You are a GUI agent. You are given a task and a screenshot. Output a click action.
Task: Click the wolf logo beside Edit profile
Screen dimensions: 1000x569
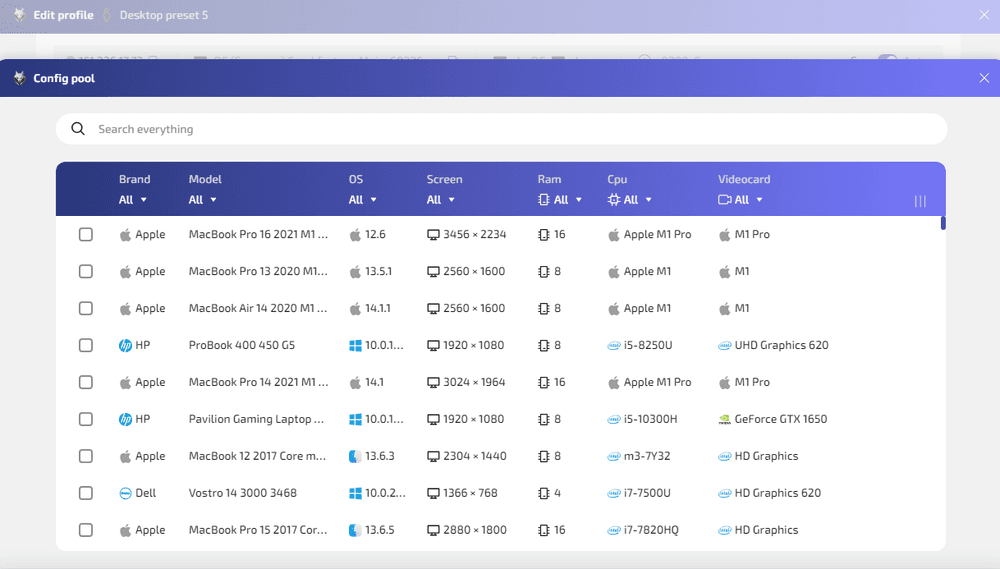[20, 15]
